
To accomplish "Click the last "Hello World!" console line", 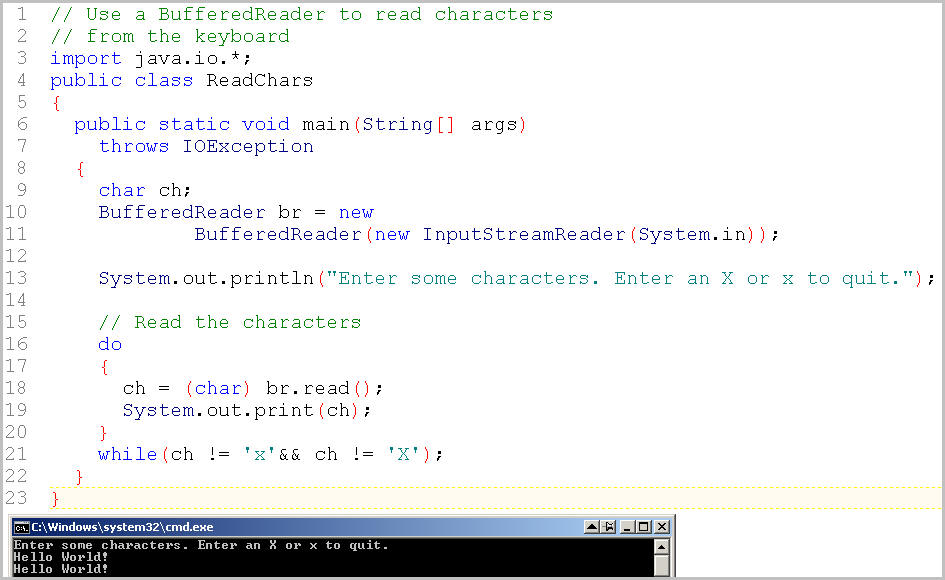I will (x=61, y=569).
